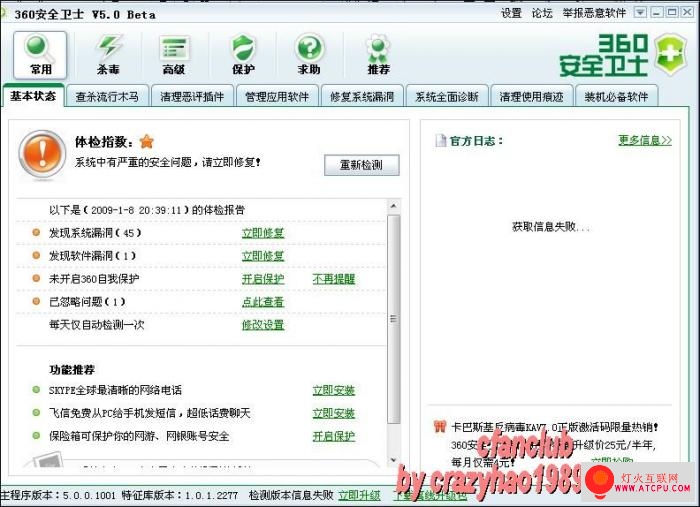Screen dimensions: 700x507
Task: Click 立即安装 for 飞信
Action: tap(333, 413)
